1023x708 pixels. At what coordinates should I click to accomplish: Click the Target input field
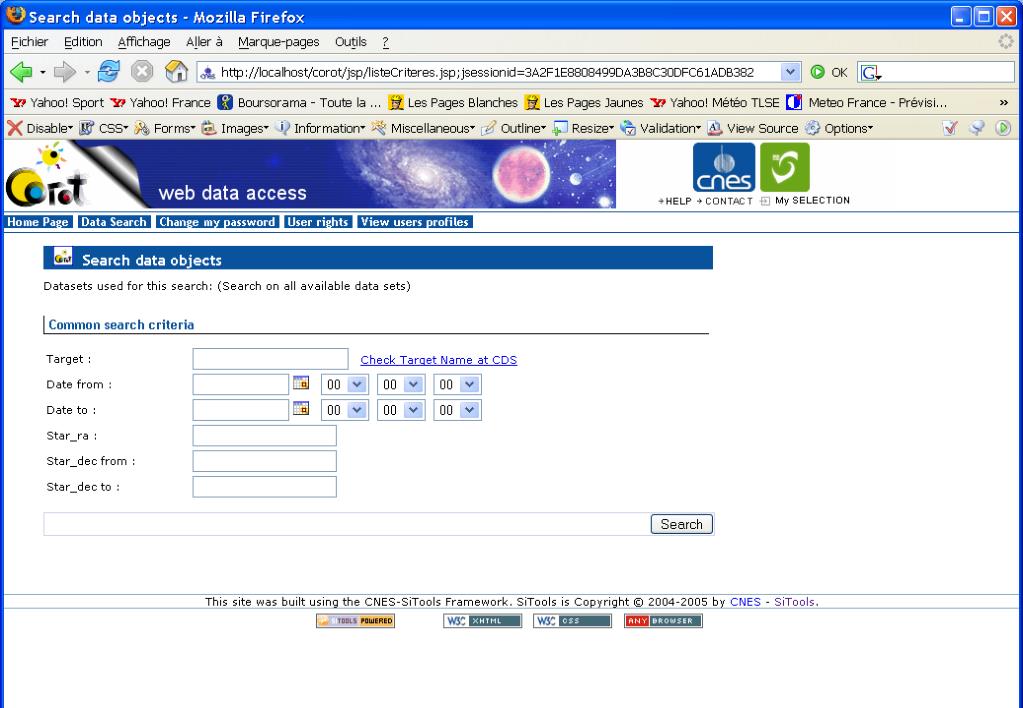pyautogui.click(x=270, y=359)
